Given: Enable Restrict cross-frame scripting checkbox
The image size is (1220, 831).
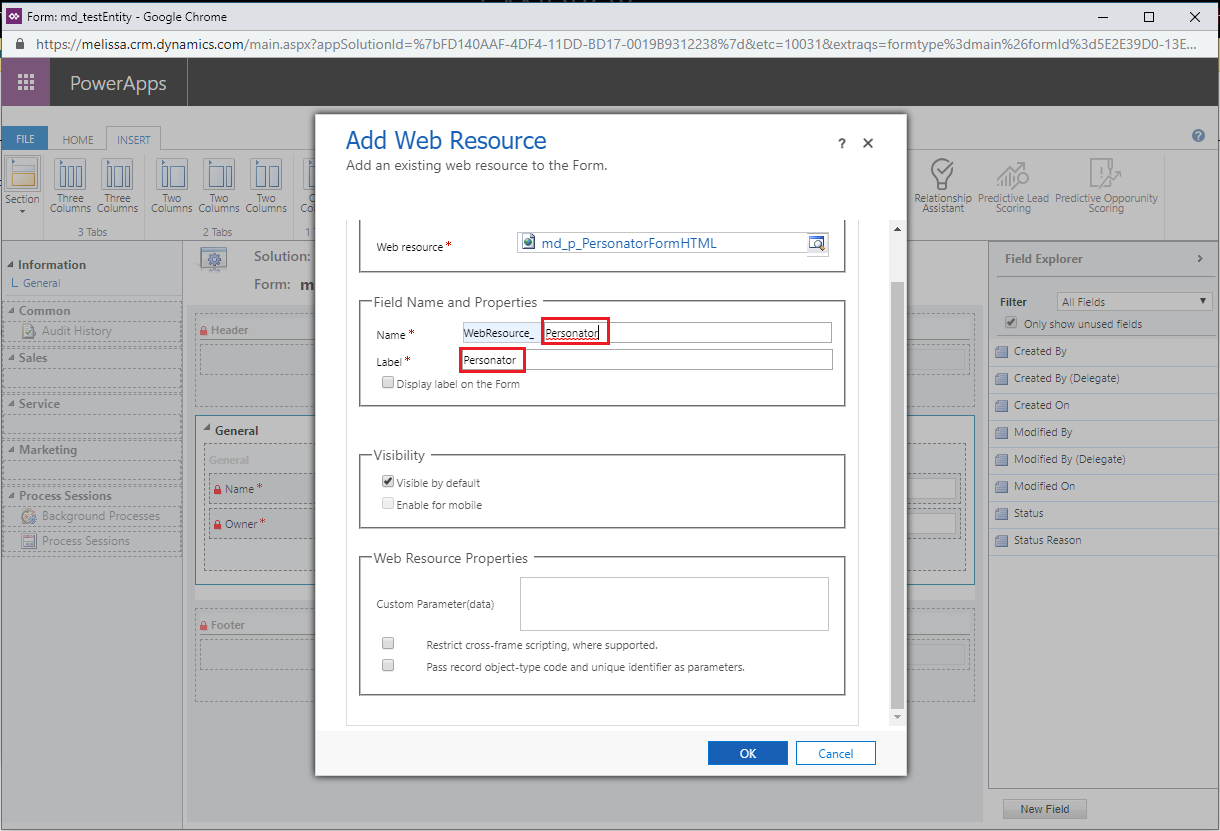Looking at the screenshot, I should click(388, 643).
